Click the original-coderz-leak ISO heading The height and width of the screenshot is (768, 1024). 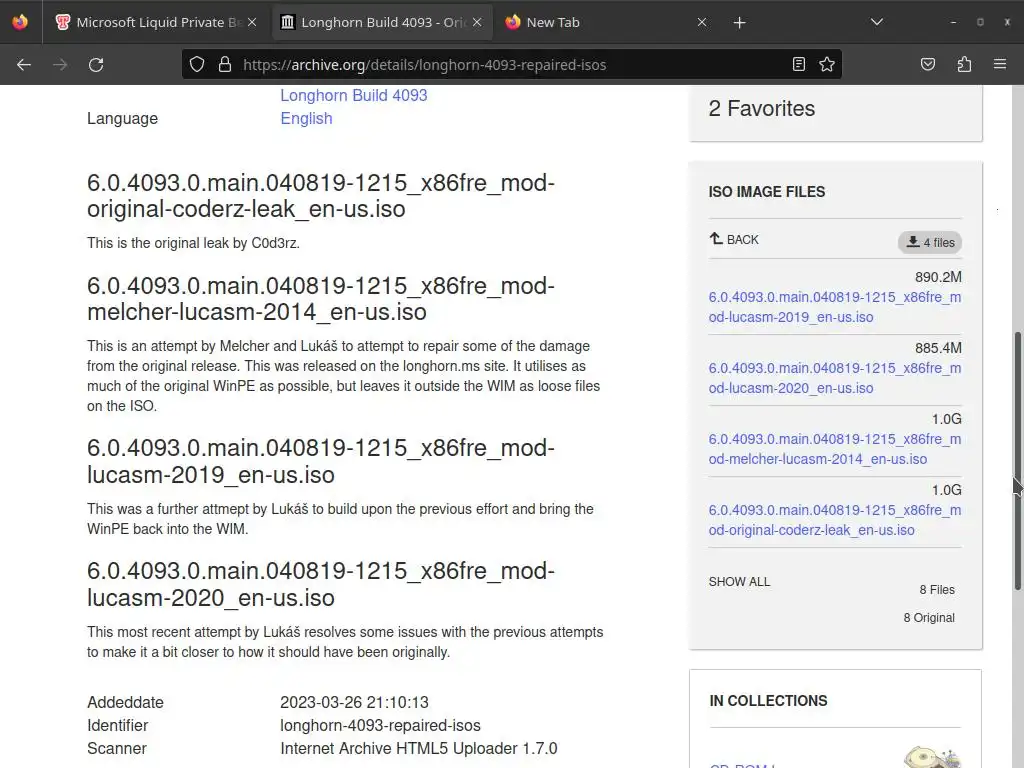click(321, 196)
